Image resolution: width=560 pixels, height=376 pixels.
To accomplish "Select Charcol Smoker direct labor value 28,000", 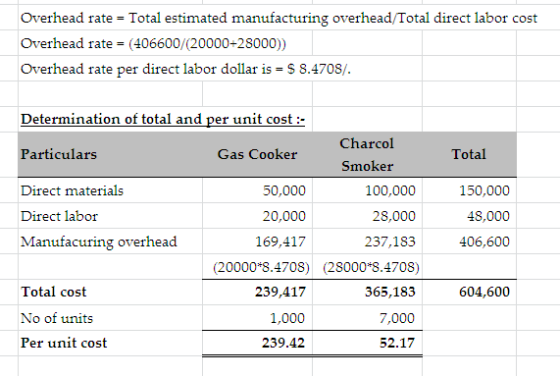I will pyautogui.click(x=394, y=216).
